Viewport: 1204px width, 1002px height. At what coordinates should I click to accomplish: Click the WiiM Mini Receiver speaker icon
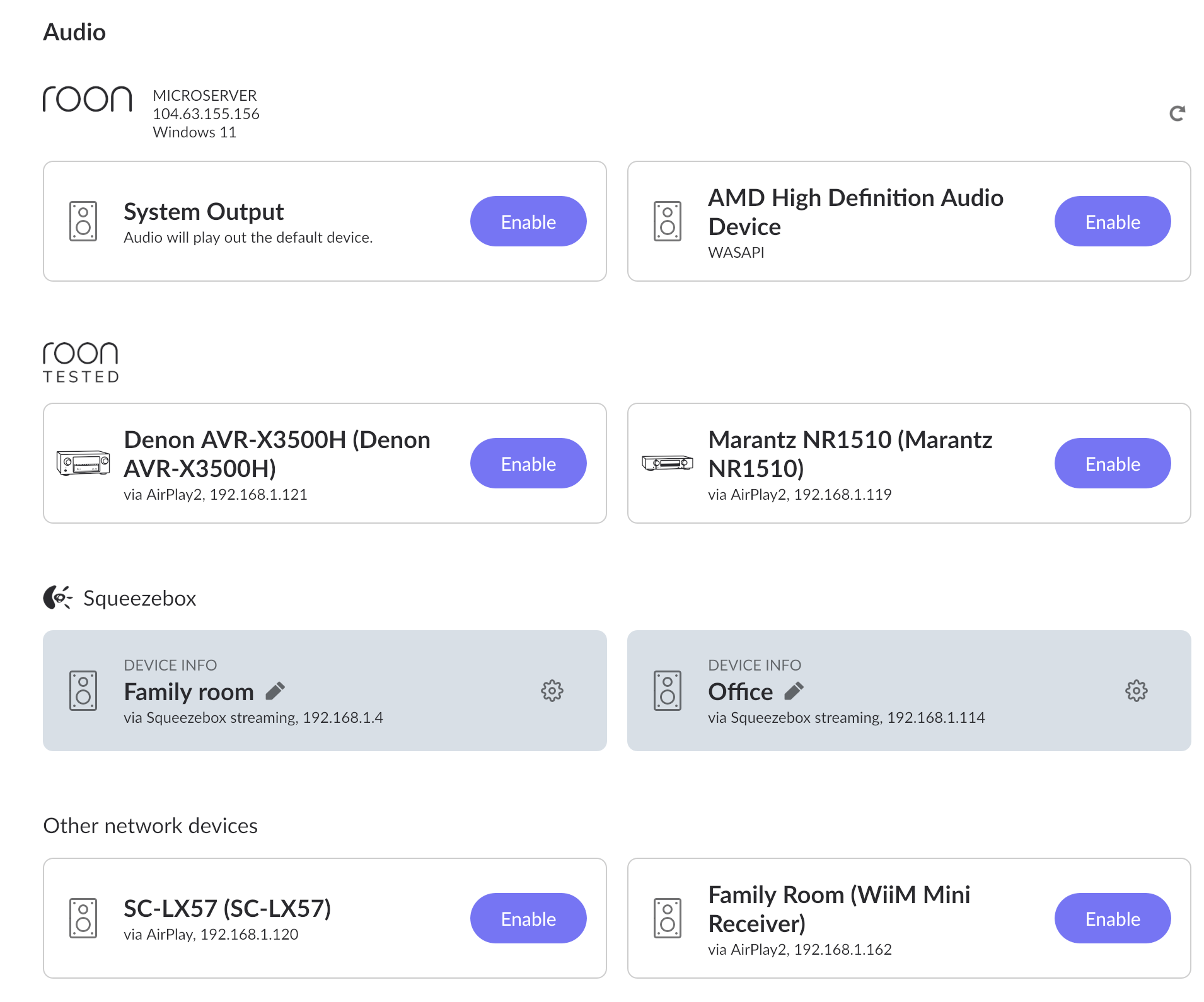tap(668, 918)
